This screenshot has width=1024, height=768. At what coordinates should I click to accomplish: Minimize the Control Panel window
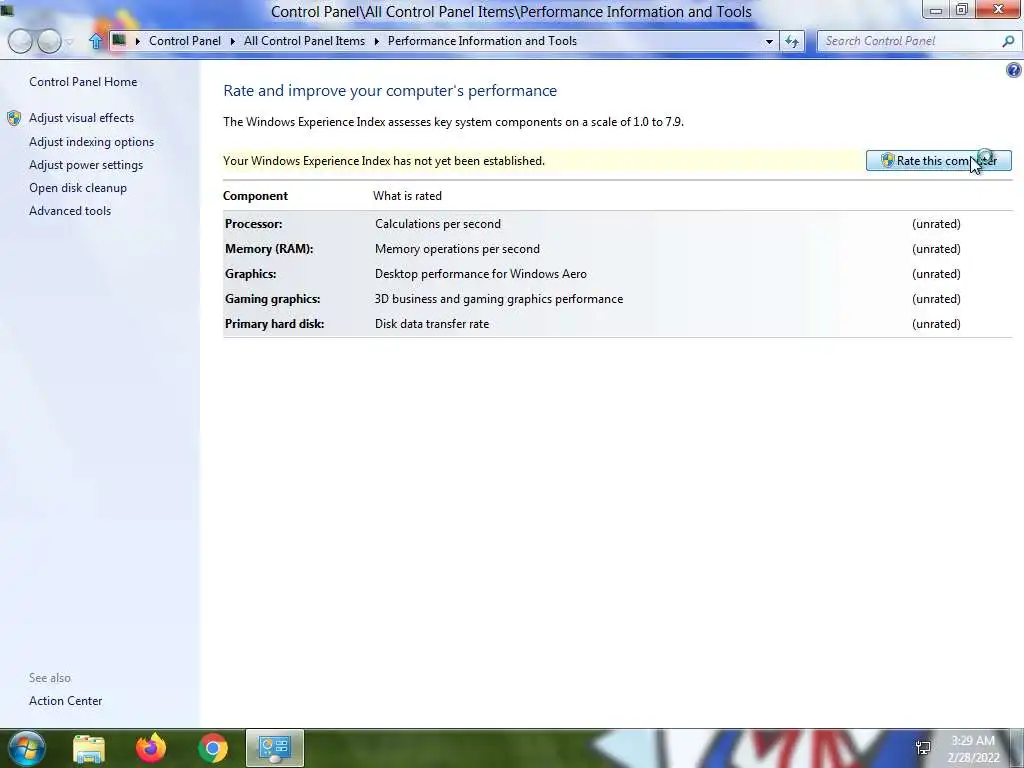click(x=935, y=9)
